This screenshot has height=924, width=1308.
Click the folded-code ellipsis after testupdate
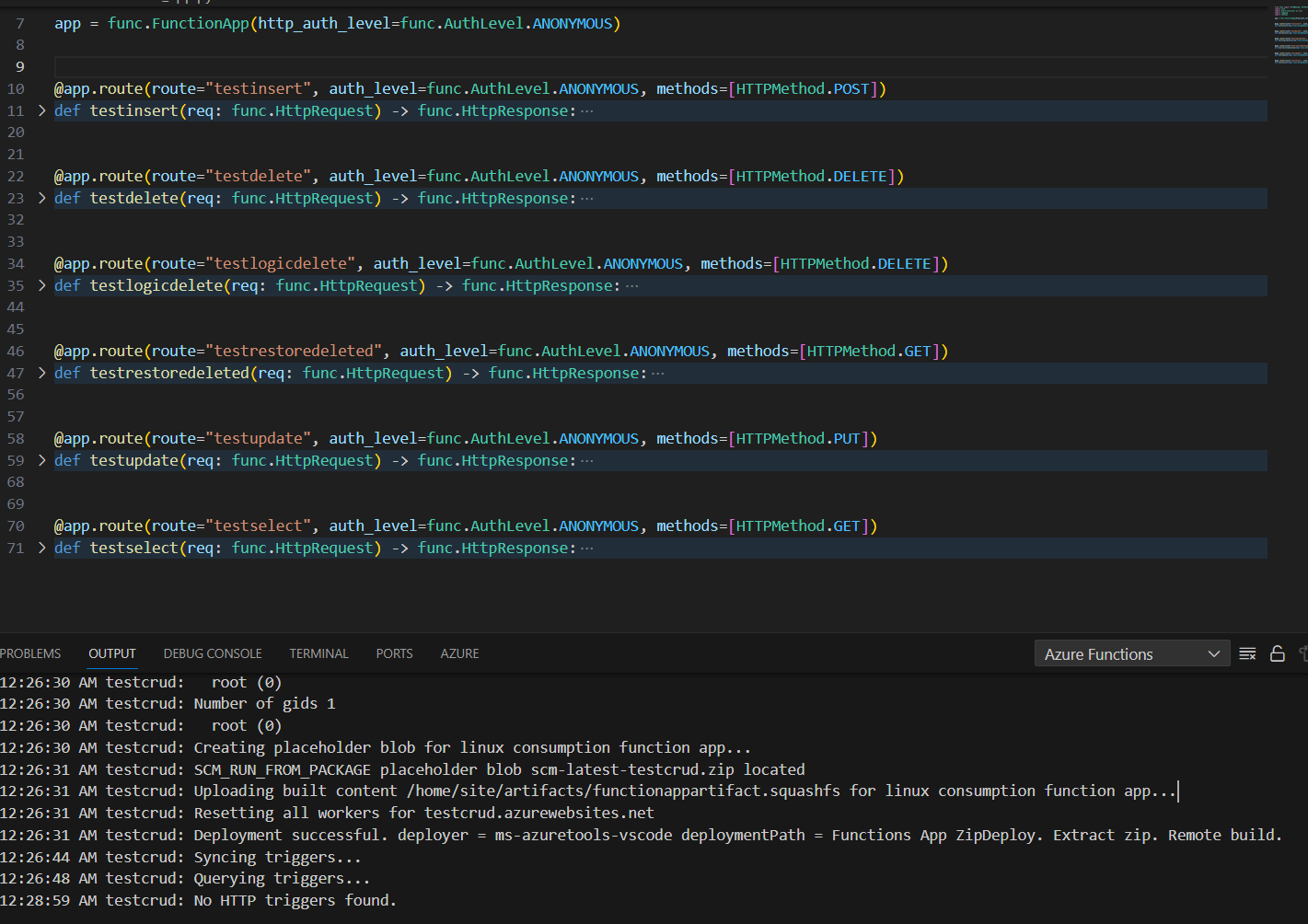pyautogui.click(x=587, y=460)
